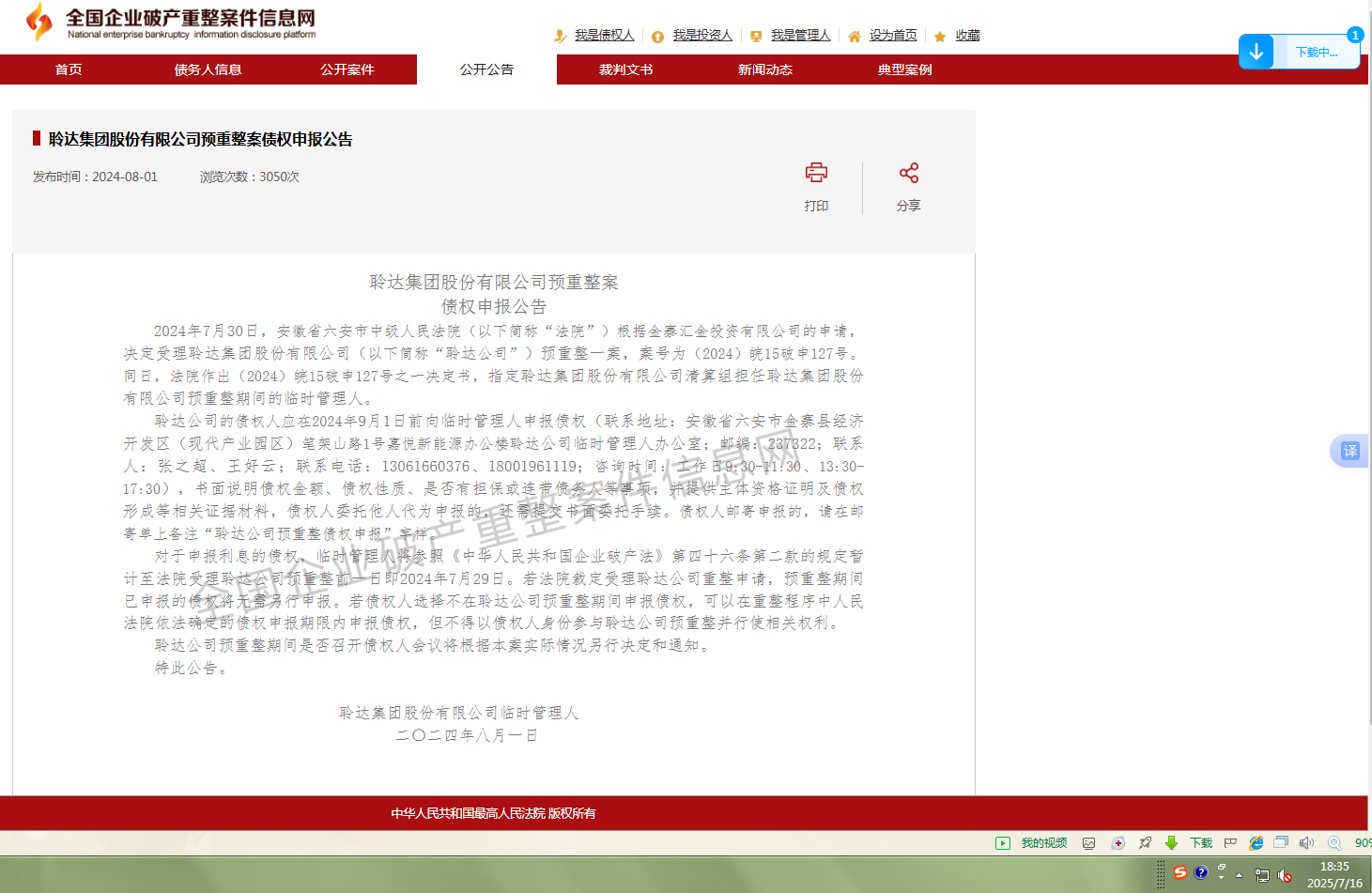The width and height of the screenshot is (1372, 893).
Task: Click the 下载 status bar label
Action: [x=1201, y=843]
